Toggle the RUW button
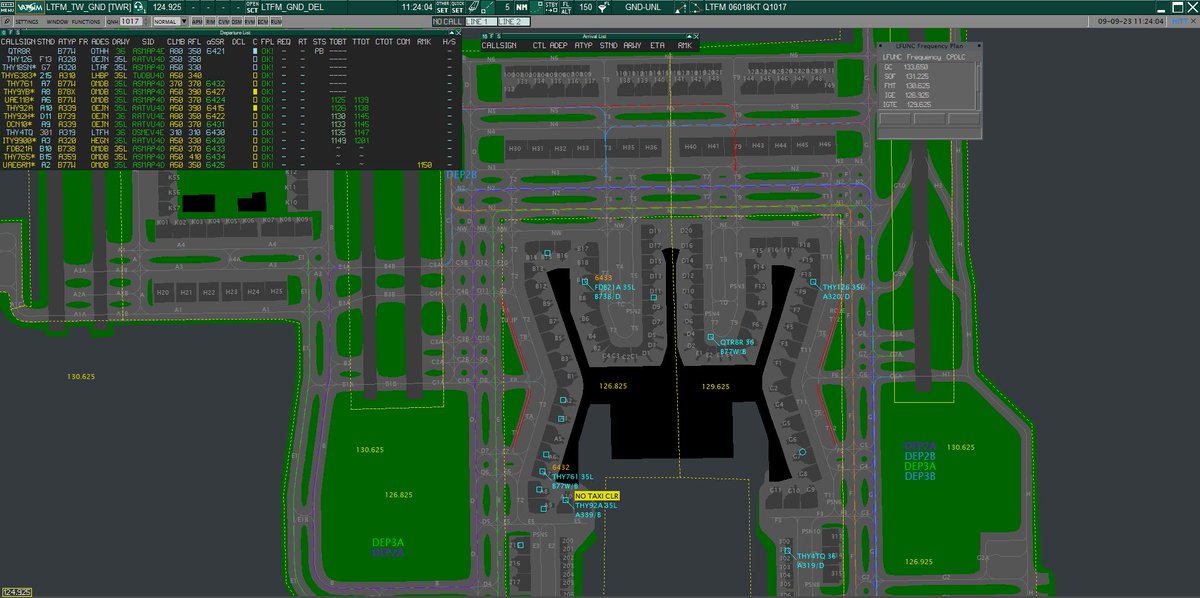This screenshot has width=1200, height=598. (x=275, y=20)
